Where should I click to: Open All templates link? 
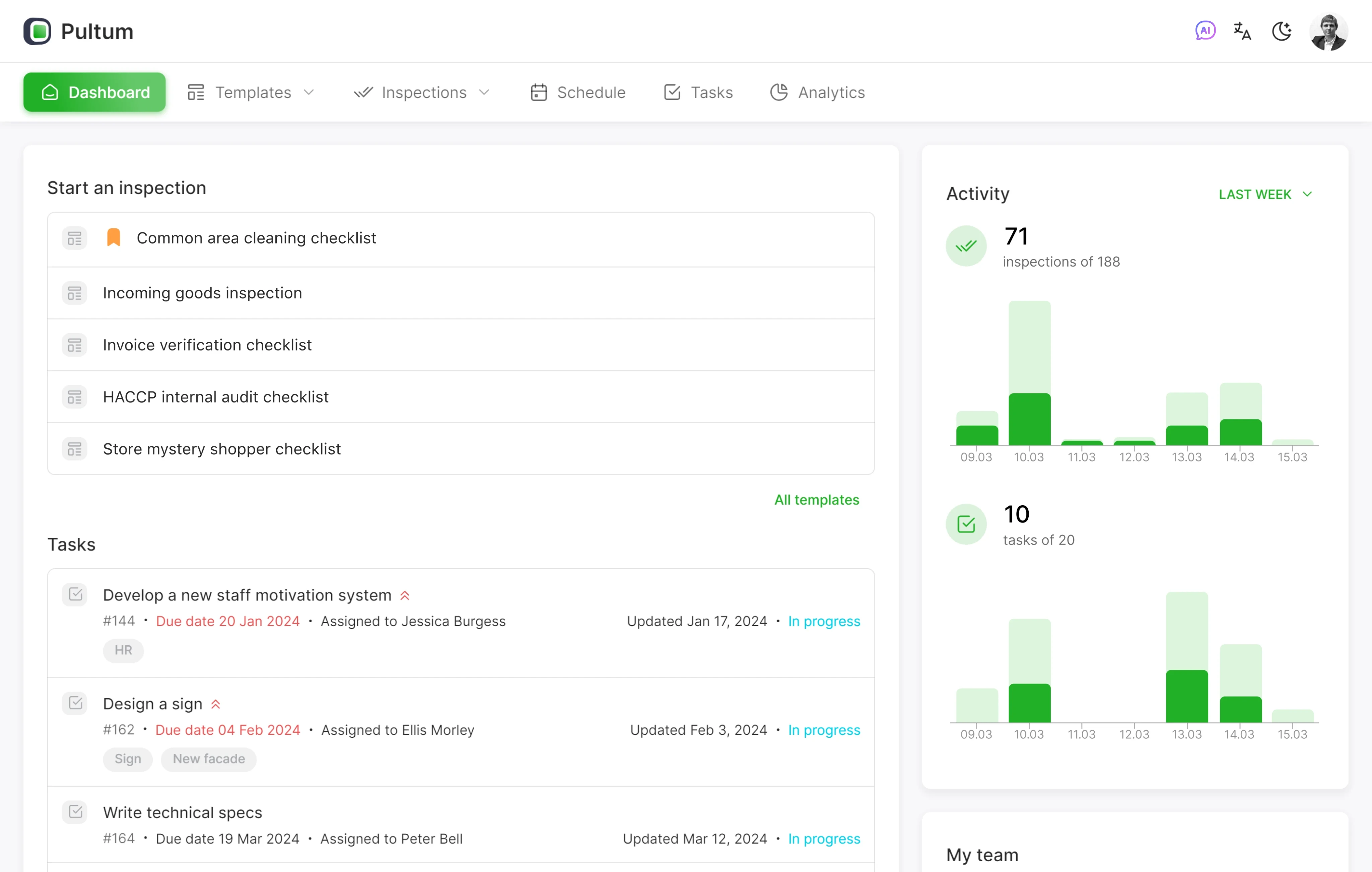817,500
